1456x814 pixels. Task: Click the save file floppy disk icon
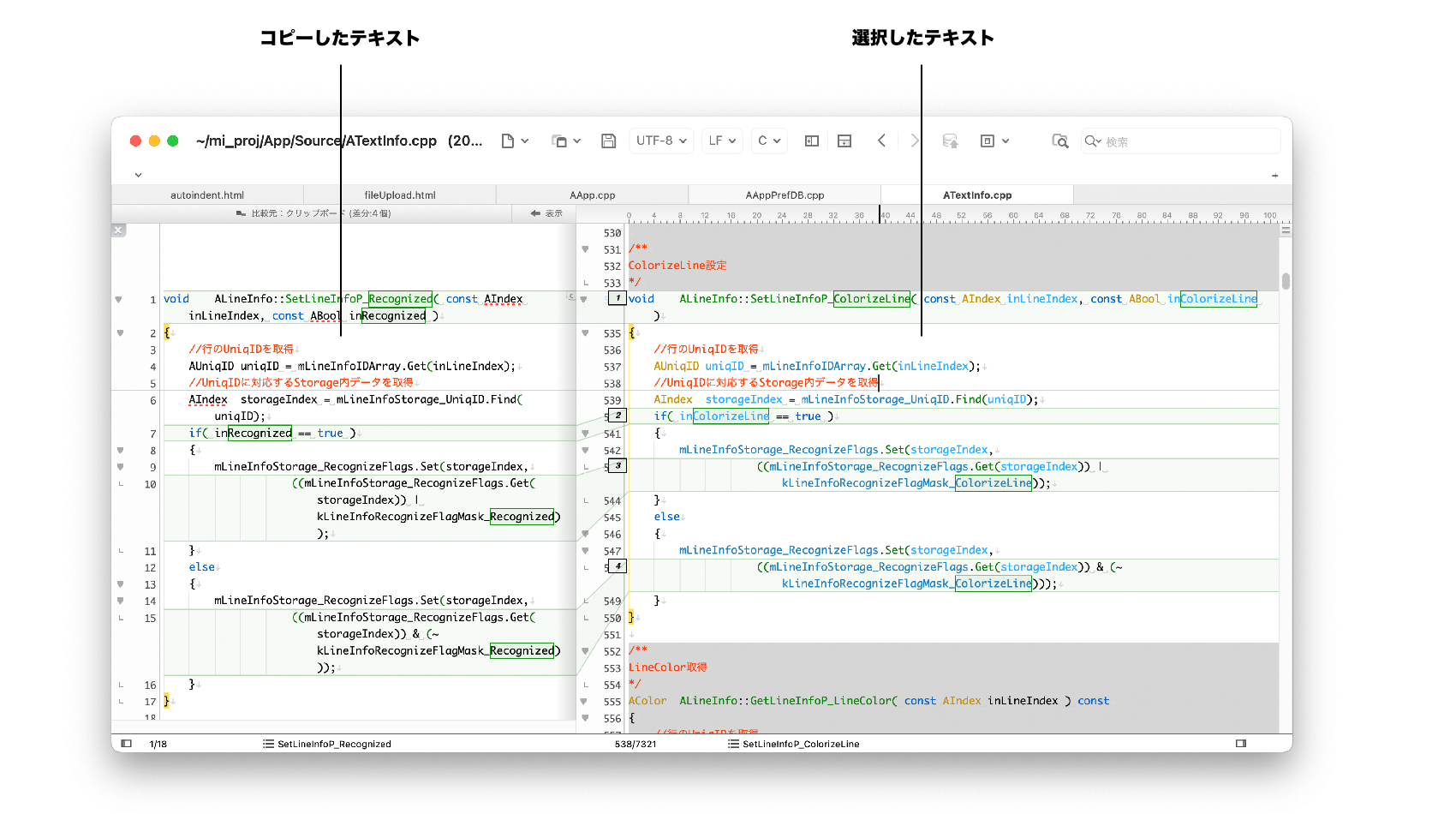coord(608,141)
